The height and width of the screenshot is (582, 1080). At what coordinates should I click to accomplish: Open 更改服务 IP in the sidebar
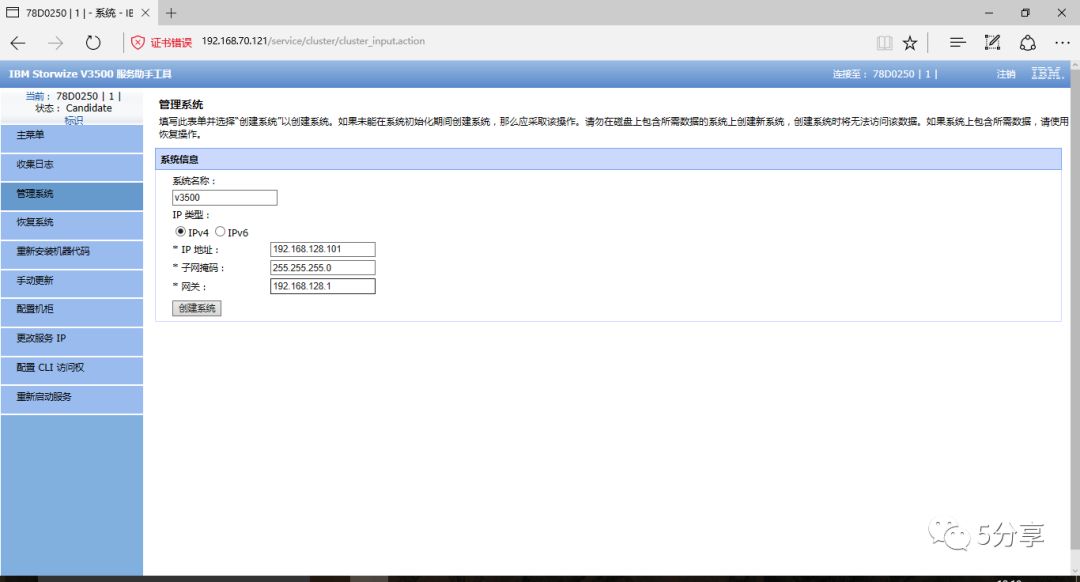(x=72, y=341)
